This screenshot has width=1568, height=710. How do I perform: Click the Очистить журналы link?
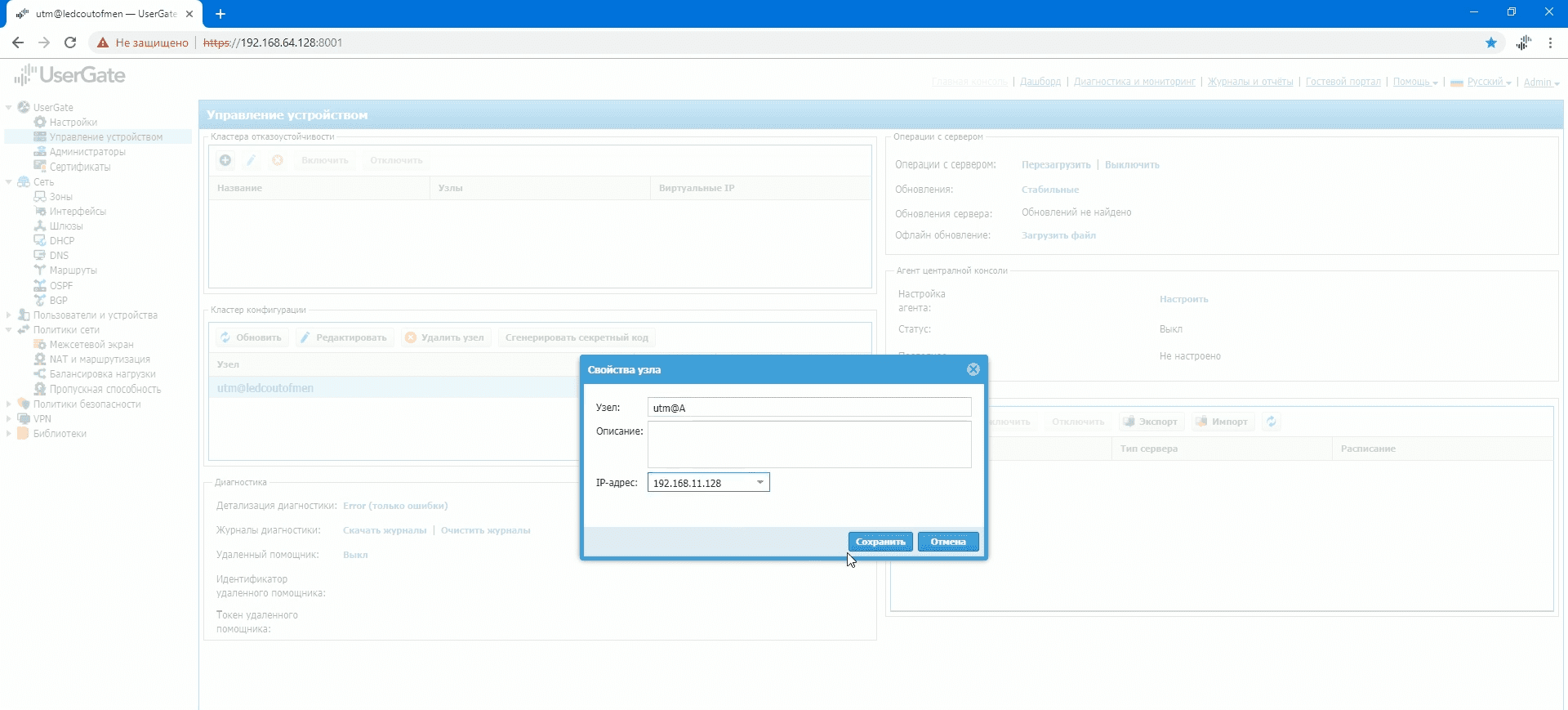(x=486, y=530)
